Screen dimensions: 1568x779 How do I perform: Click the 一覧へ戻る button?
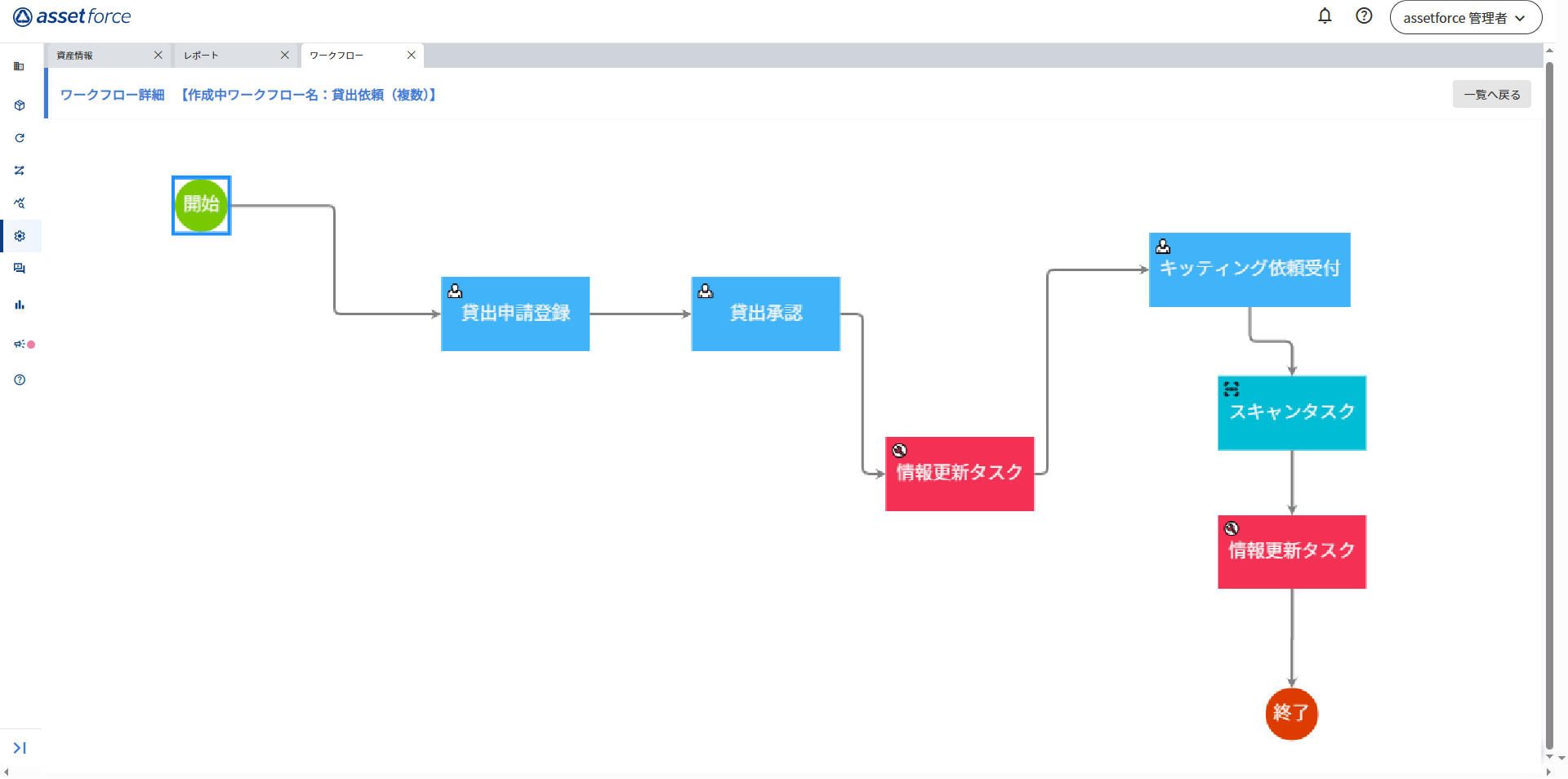tap(1491, 95)
